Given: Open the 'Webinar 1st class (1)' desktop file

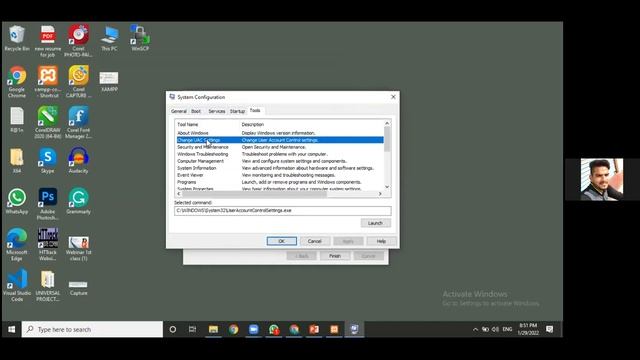Looking at the screenshot, I should [78, 248].
